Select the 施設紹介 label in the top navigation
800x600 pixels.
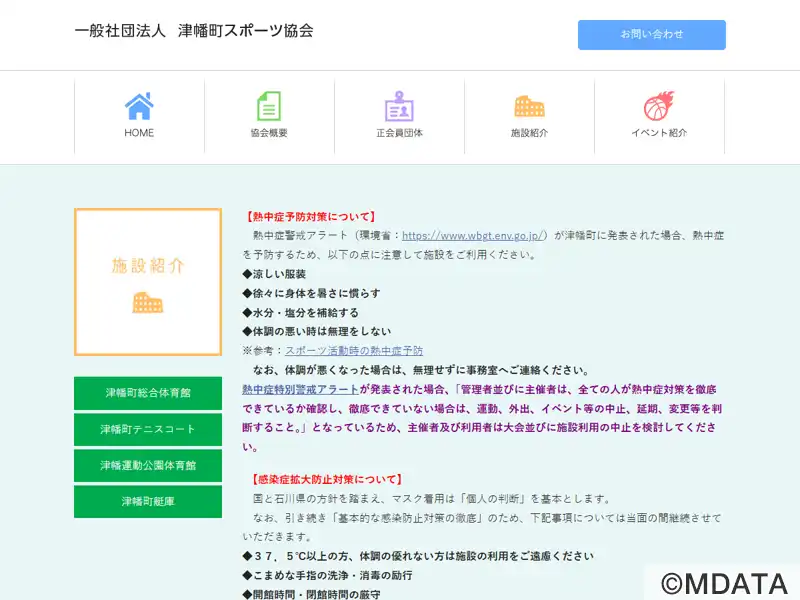click(x=529, y=133)
